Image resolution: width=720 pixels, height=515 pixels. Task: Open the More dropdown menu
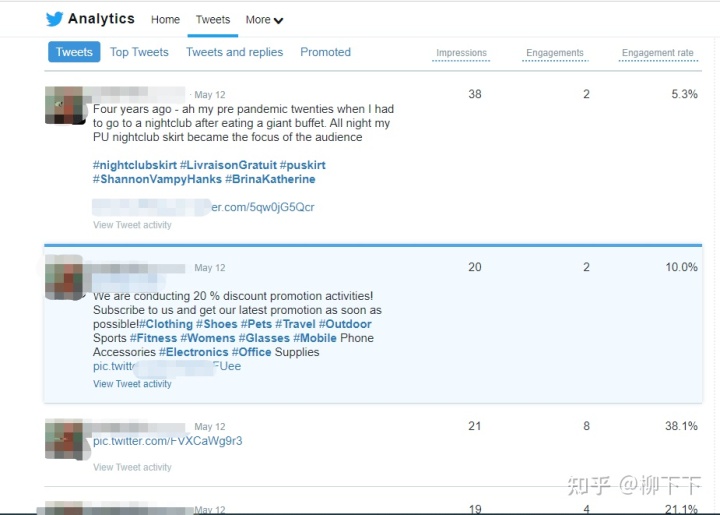tap(264, 20)
